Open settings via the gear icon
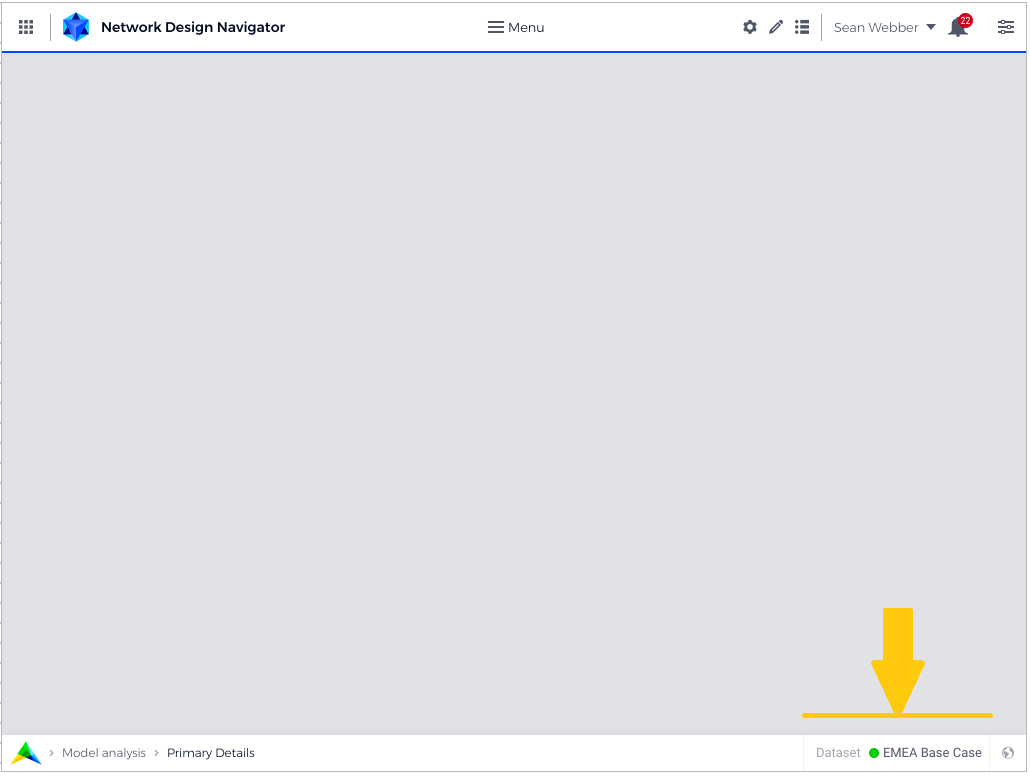The image size is (1030, 776). tap(750, 27)
